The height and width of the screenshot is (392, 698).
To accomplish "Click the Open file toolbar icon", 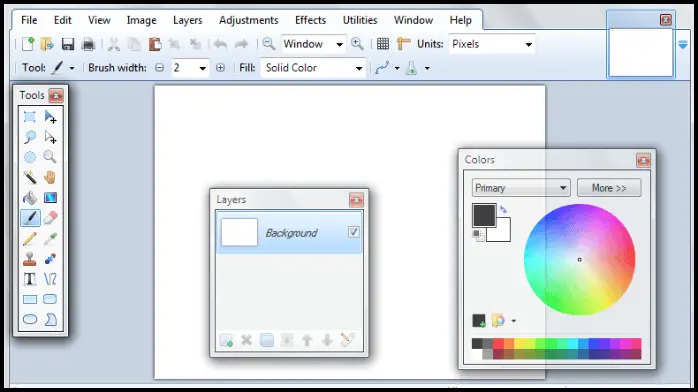I will pos(47,44).
